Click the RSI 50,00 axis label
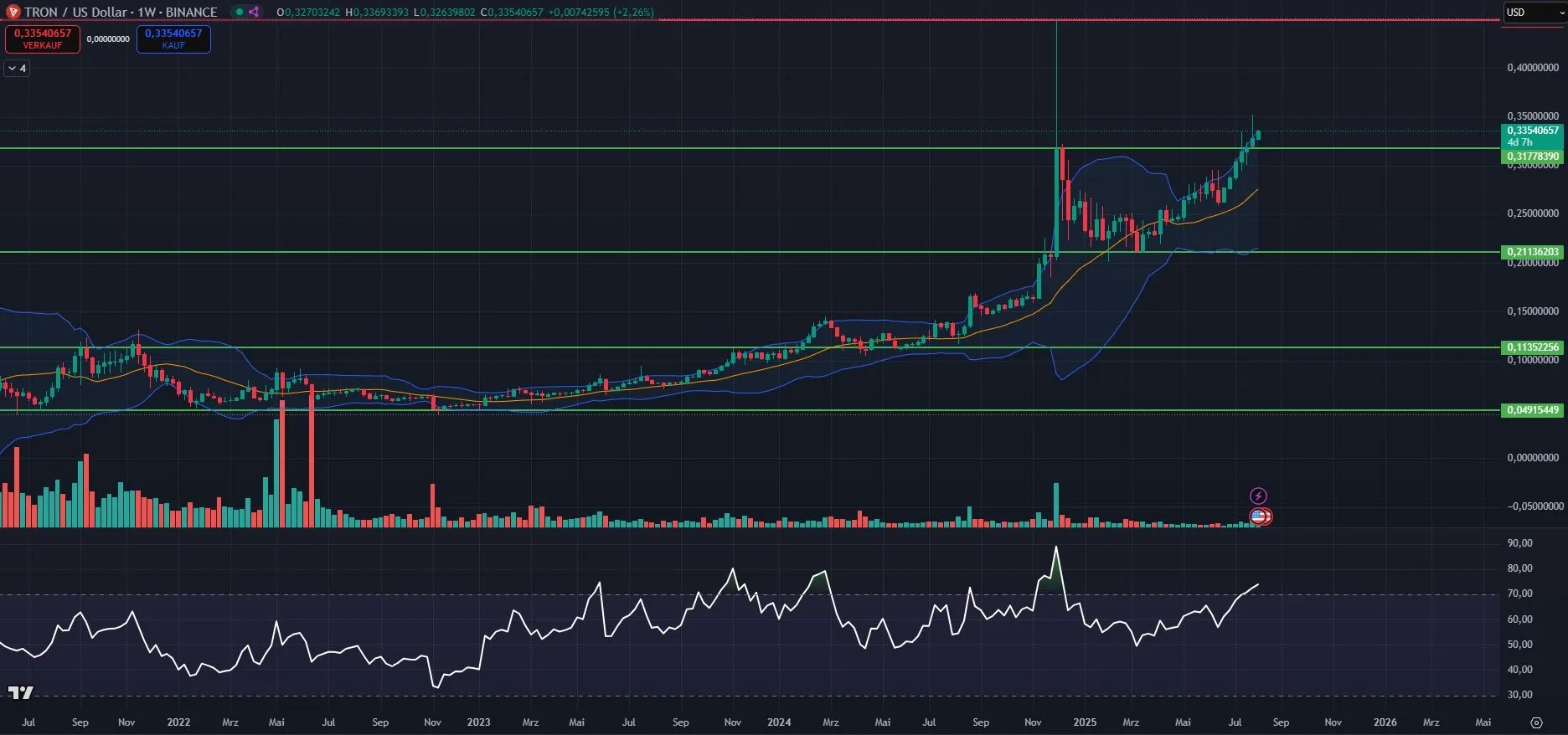 (x=1519, y=645)
